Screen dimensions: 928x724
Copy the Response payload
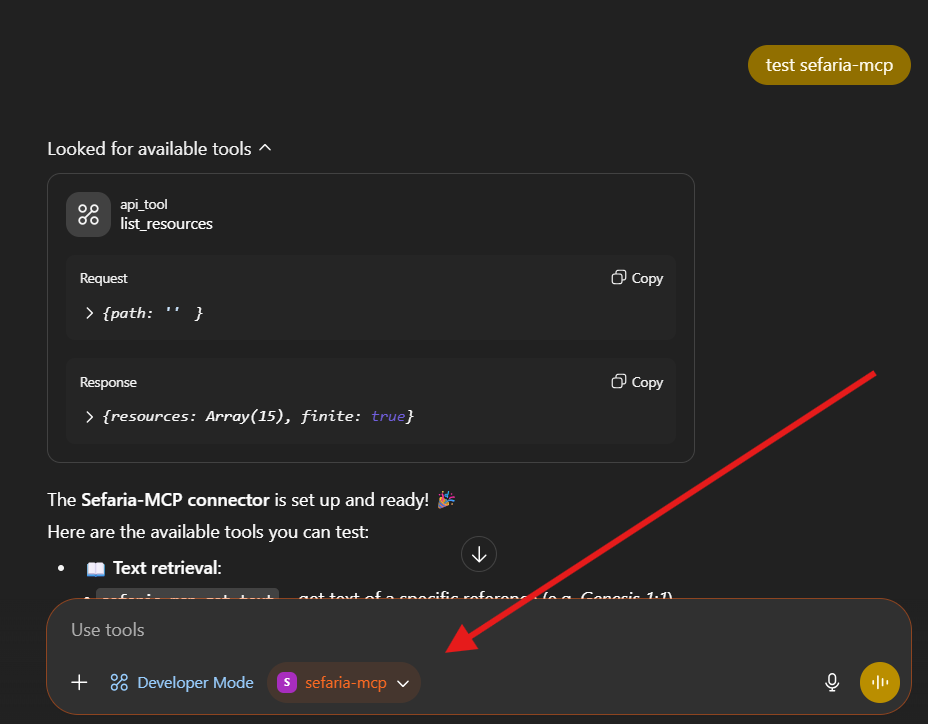click(x=637, y=382)
